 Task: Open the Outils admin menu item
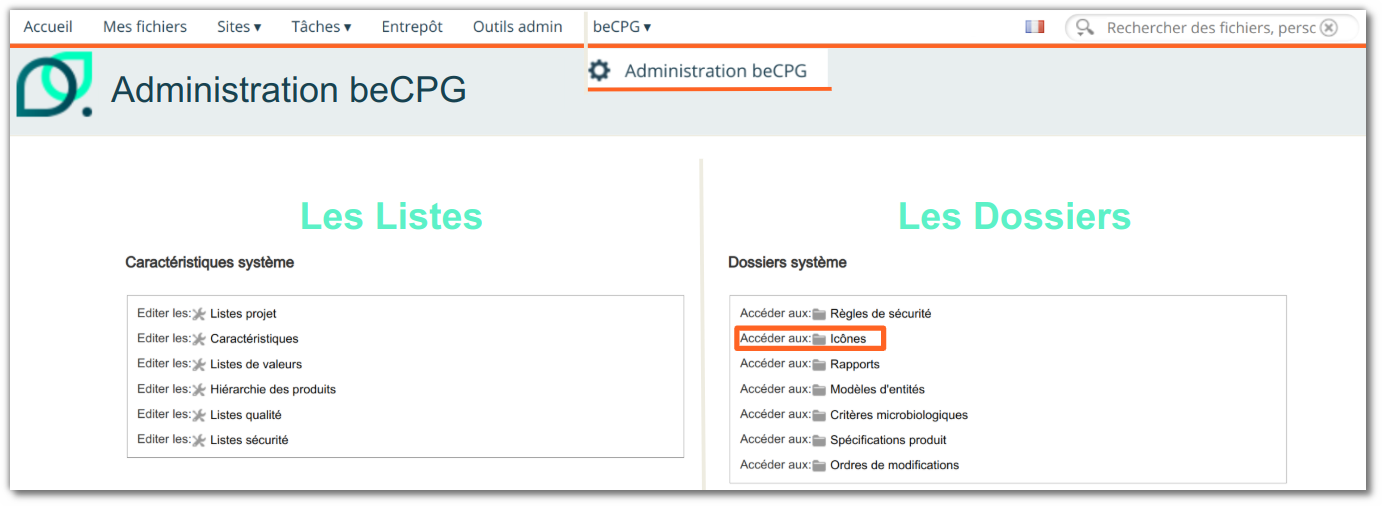(518, 27)
